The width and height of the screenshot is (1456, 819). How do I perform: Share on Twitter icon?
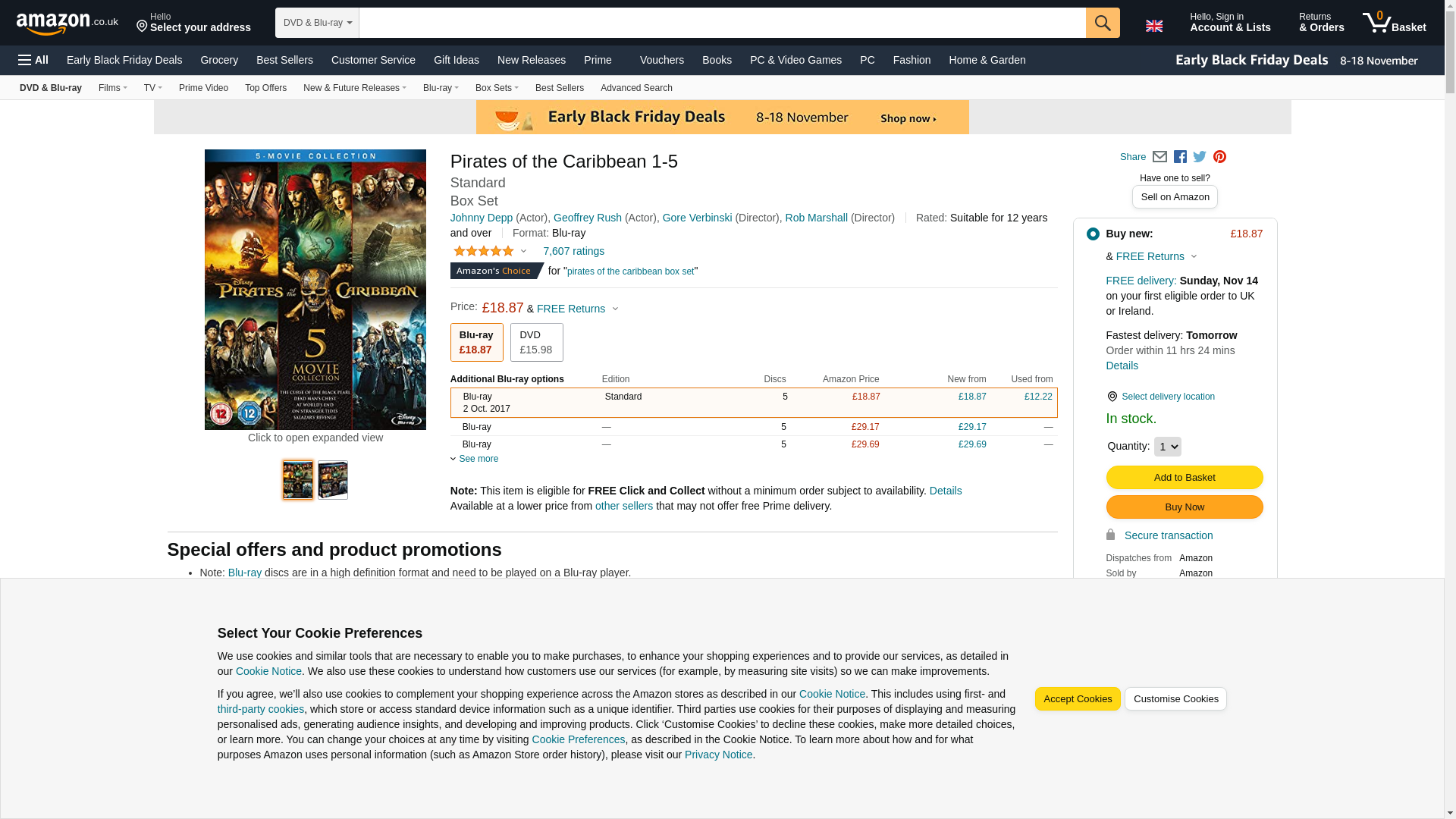click(1200, 157)
